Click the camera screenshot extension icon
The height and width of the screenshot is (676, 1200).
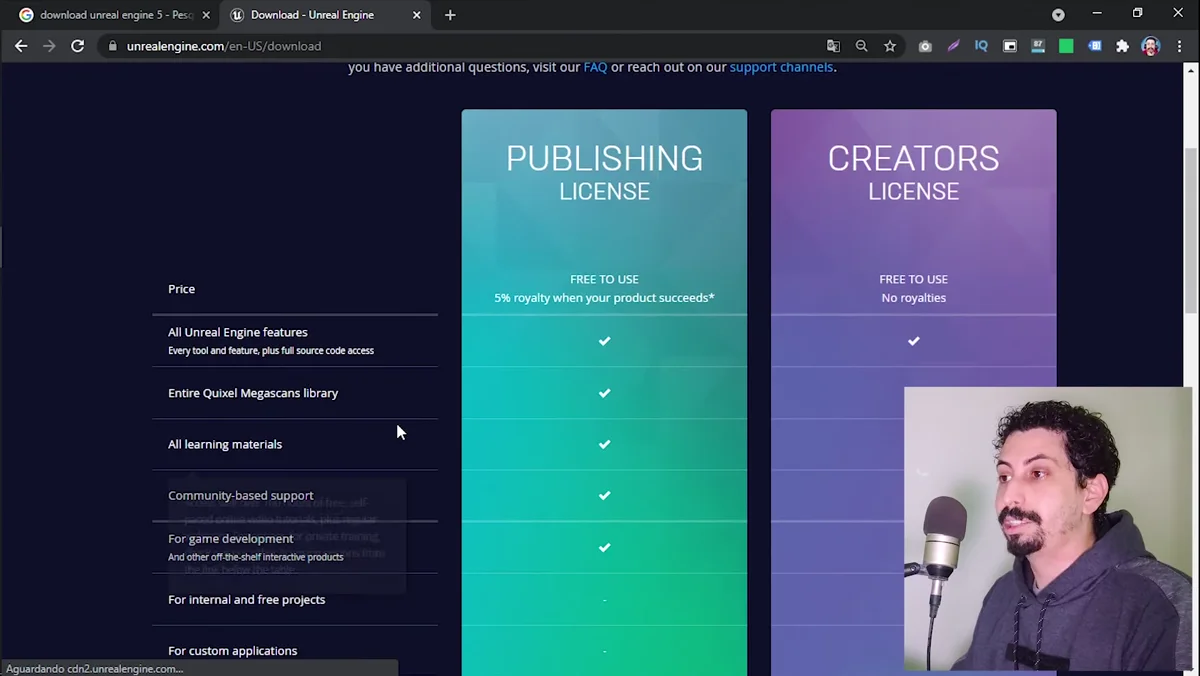[925, 46]
